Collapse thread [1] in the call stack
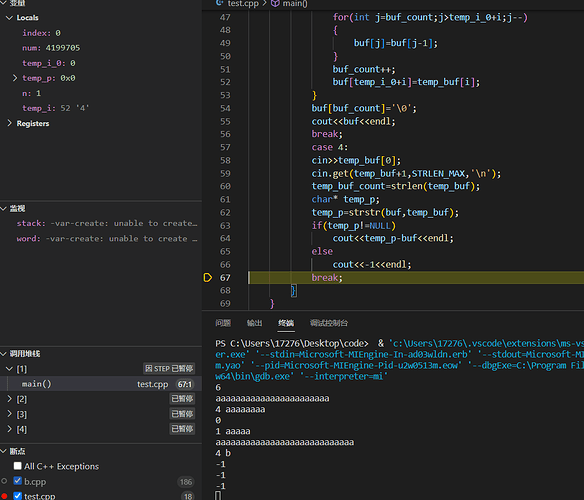Screen dimensions: 584x500 pos(9,368)
